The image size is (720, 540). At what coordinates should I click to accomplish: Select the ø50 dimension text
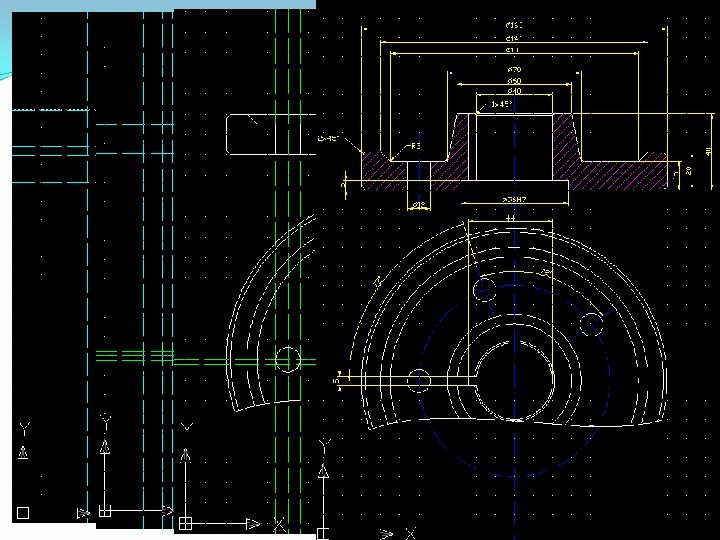514,81
